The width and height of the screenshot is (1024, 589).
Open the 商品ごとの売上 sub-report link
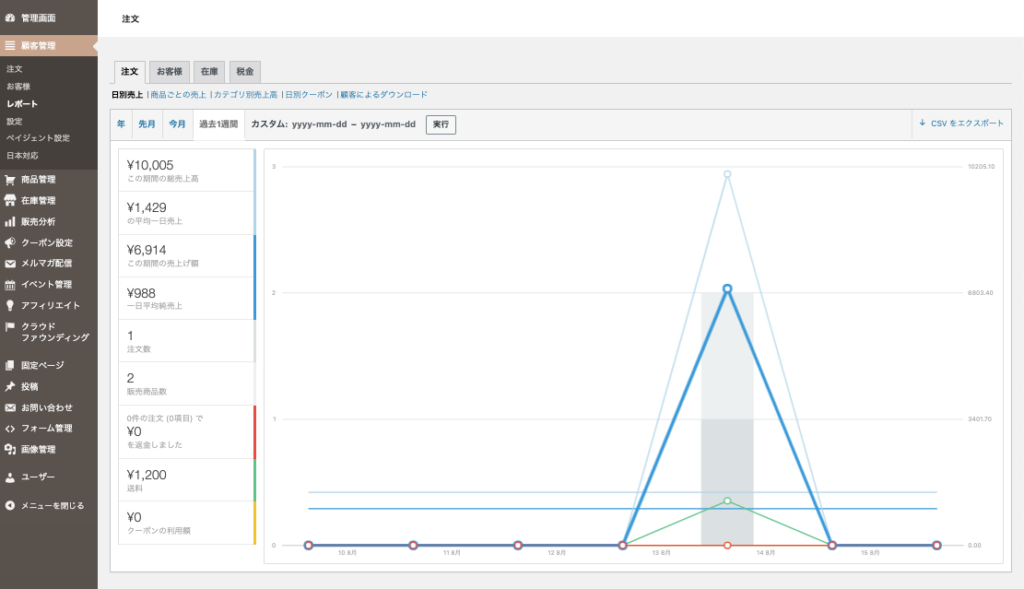coord(179,95)
